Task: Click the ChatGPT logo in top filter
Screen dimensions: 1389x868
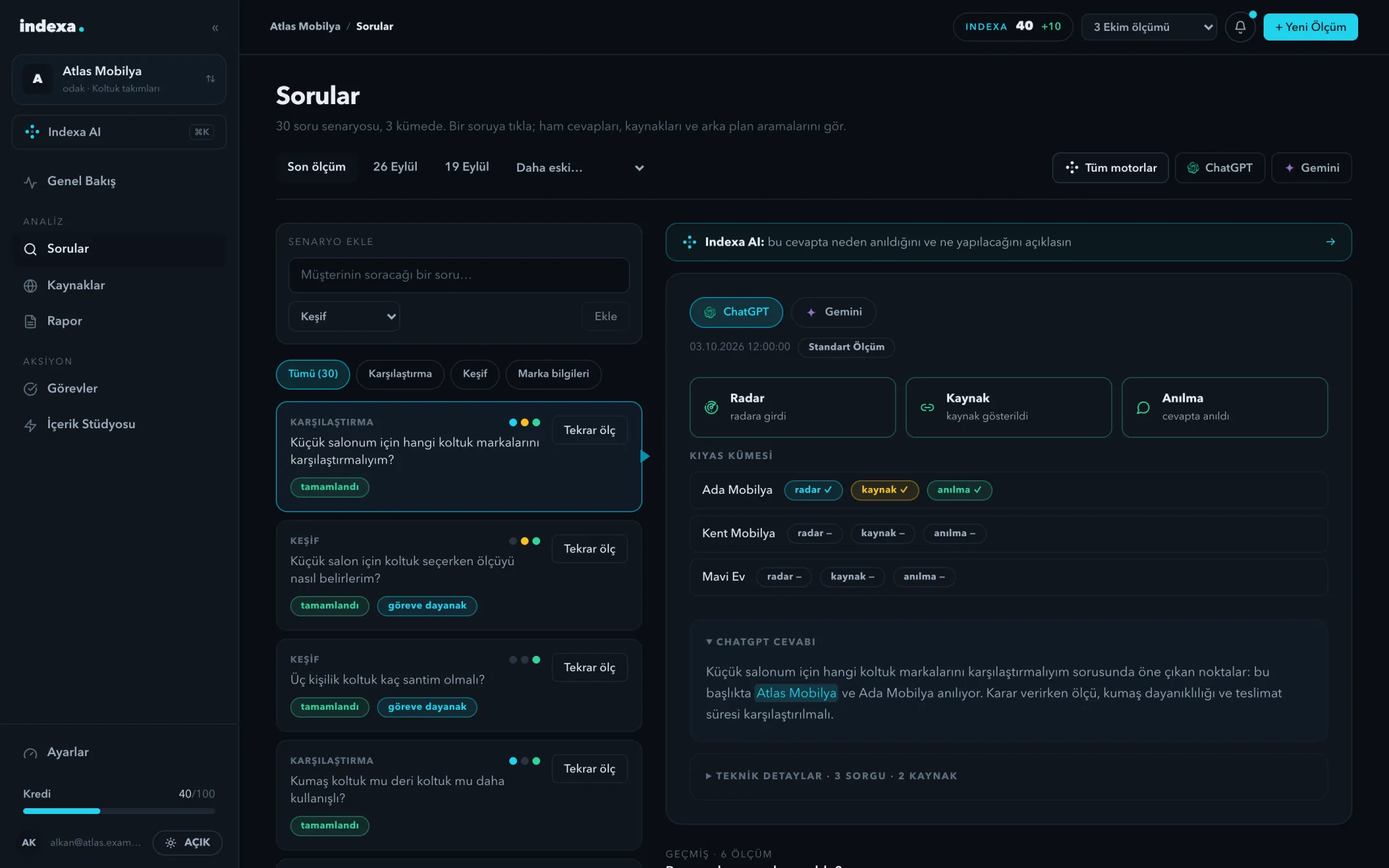Action: 1193,168
